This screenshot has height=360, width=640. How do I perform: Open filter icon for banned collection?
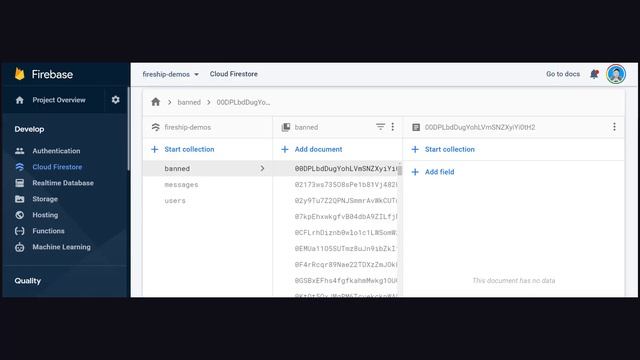pos(380,127)
